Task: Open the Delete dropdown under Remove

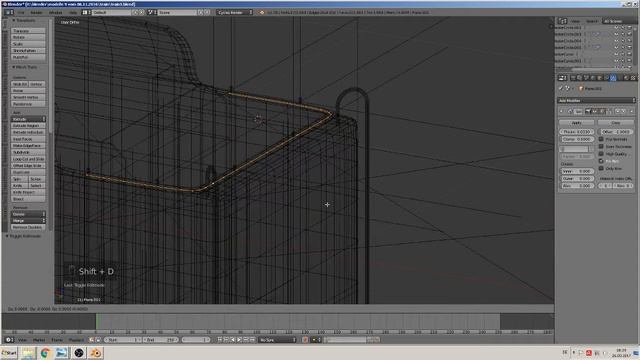Action: click(x=28, y=214)
